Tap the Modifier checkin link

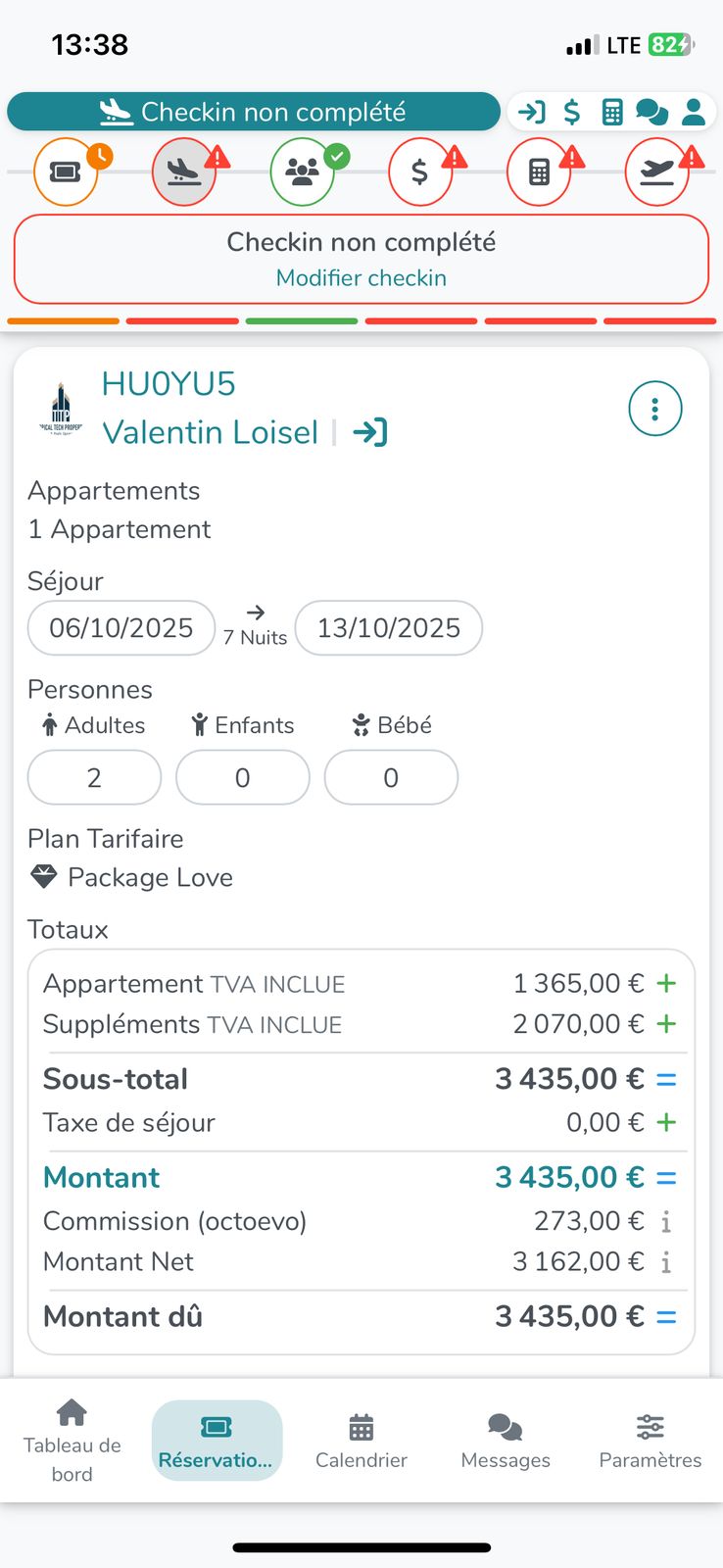tap(361, 278)
